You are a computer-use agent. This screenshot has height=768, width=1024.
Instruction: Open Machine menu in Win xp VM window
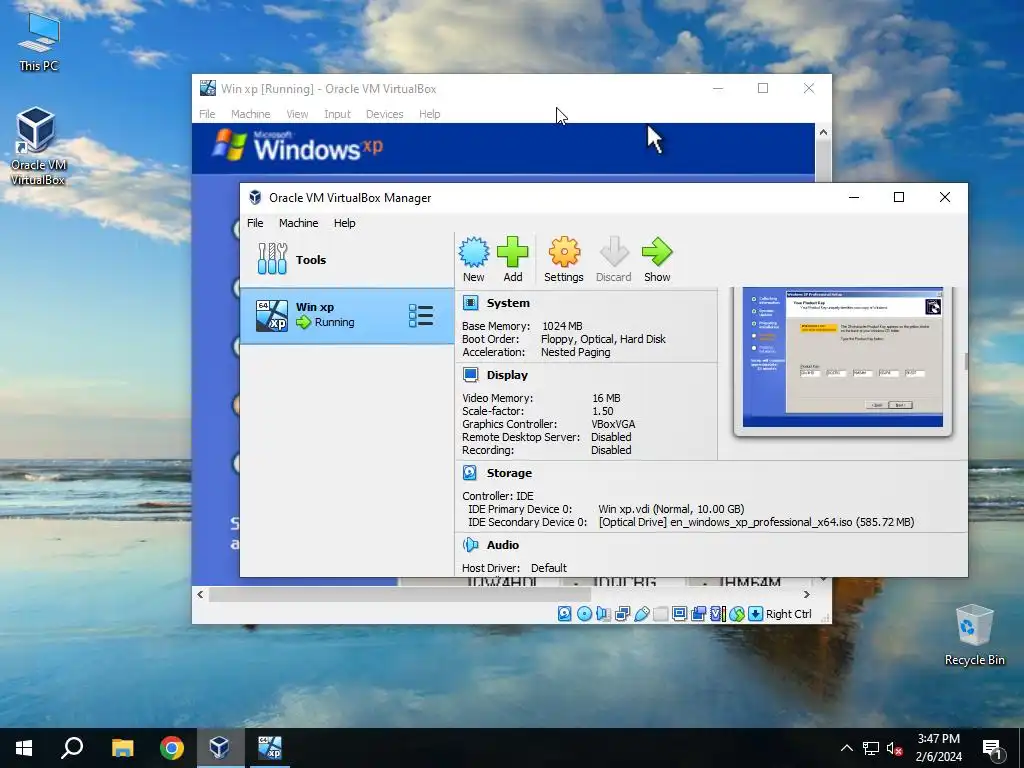tap(250, 114)
